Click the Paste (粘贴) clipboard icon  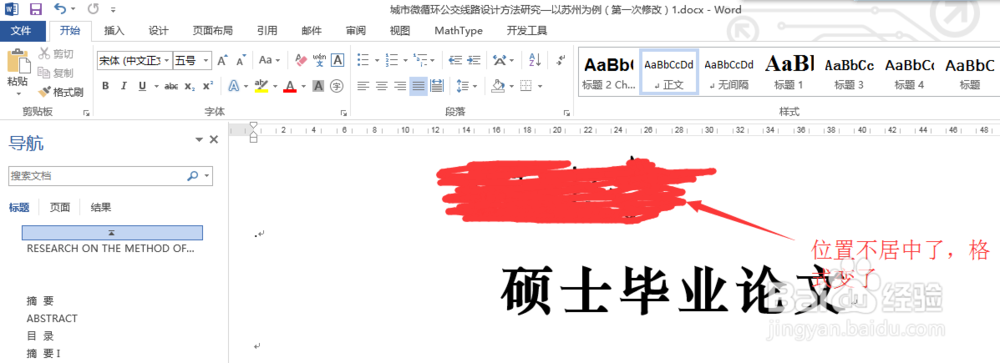tap(17, 61)
